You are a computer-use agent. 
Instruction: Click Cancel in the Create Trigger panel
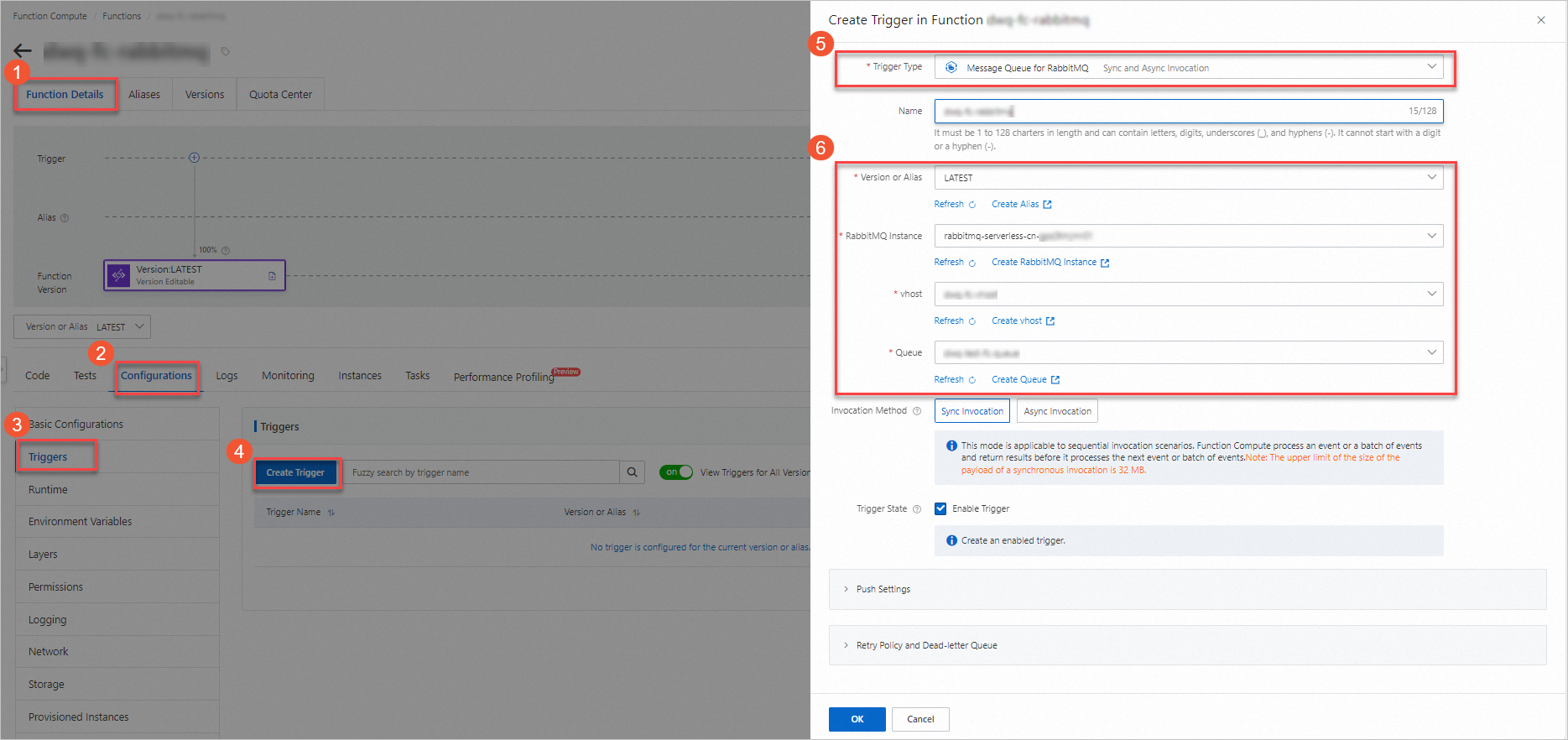coord(920,719)
